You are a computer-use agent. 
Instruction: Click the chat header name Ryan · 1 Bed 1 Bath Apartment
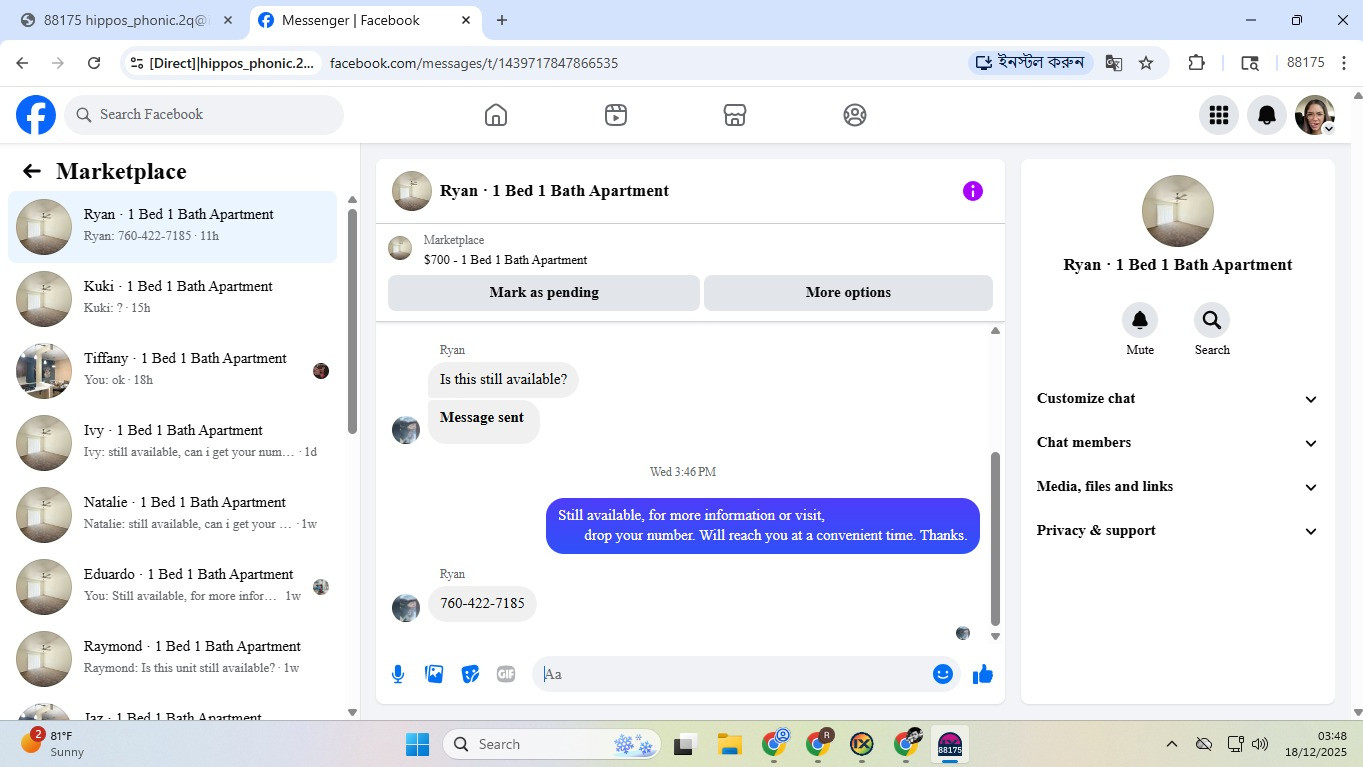point(554,191)
